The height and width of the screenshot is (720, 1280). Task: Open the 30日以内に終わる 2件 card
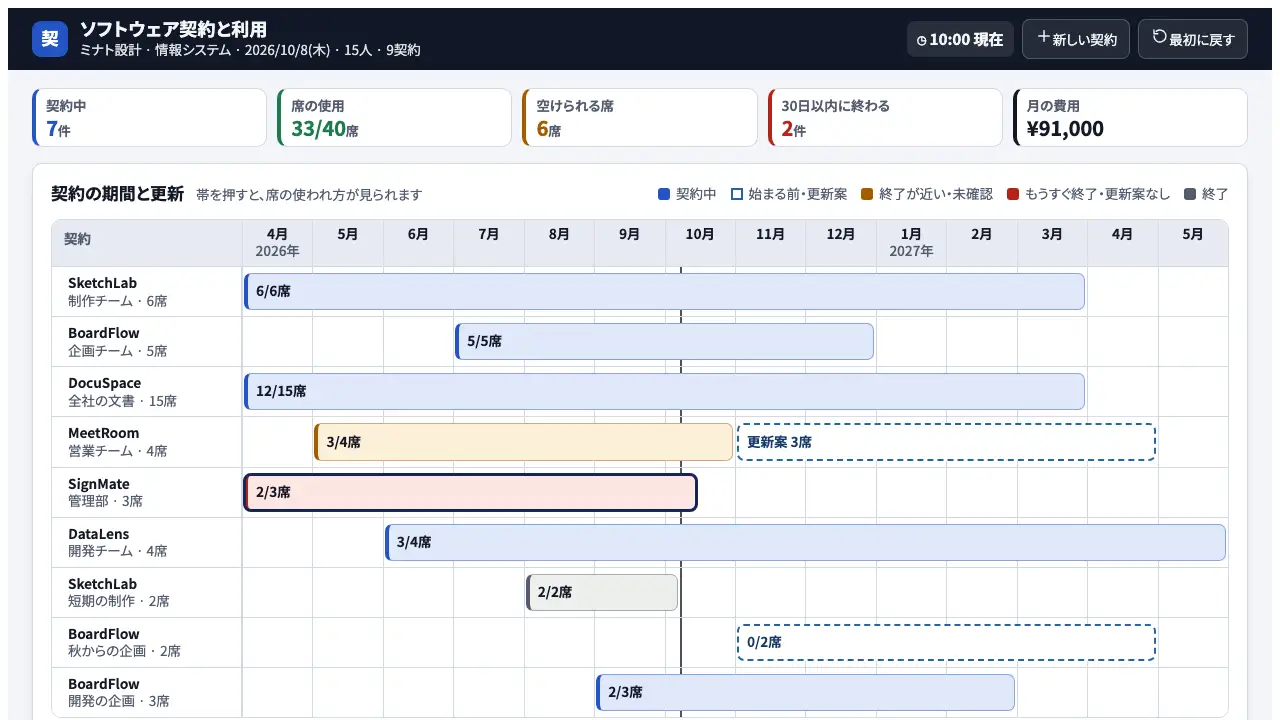(884, 118)
